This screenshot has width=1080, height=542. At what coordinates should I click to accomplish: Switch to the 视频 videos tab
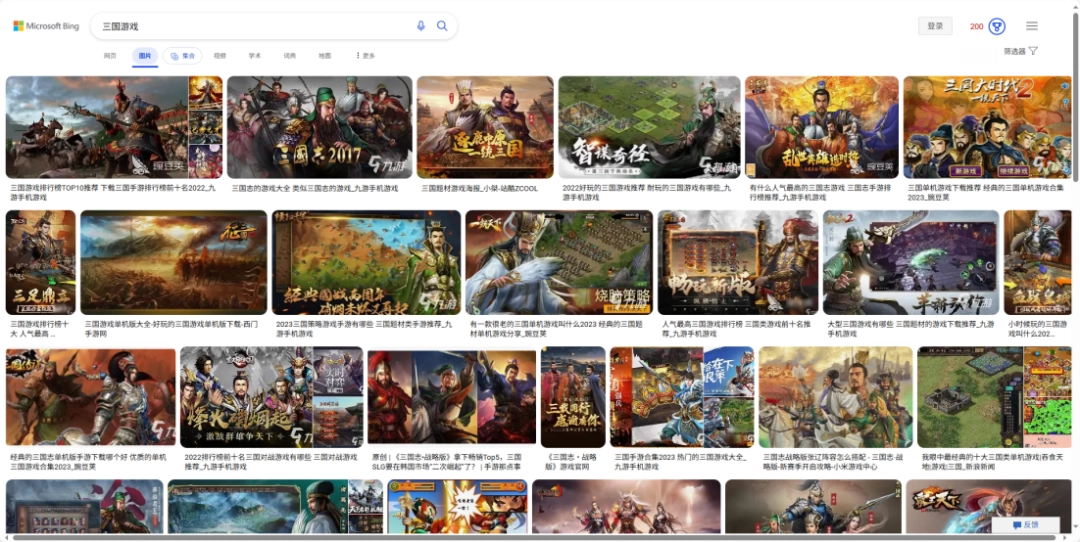click(220, 56)
